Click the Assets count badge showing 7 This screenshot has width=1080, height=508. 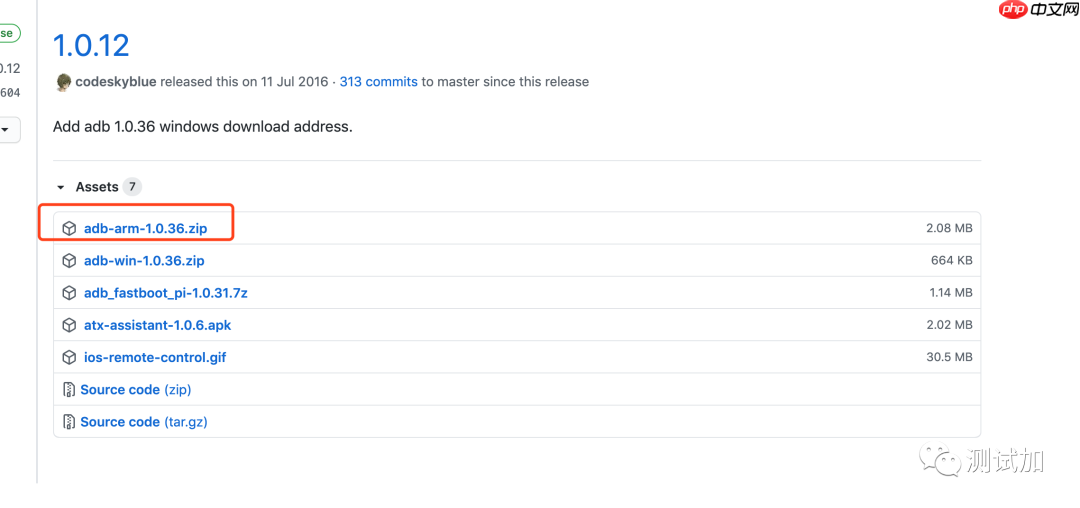132,187
